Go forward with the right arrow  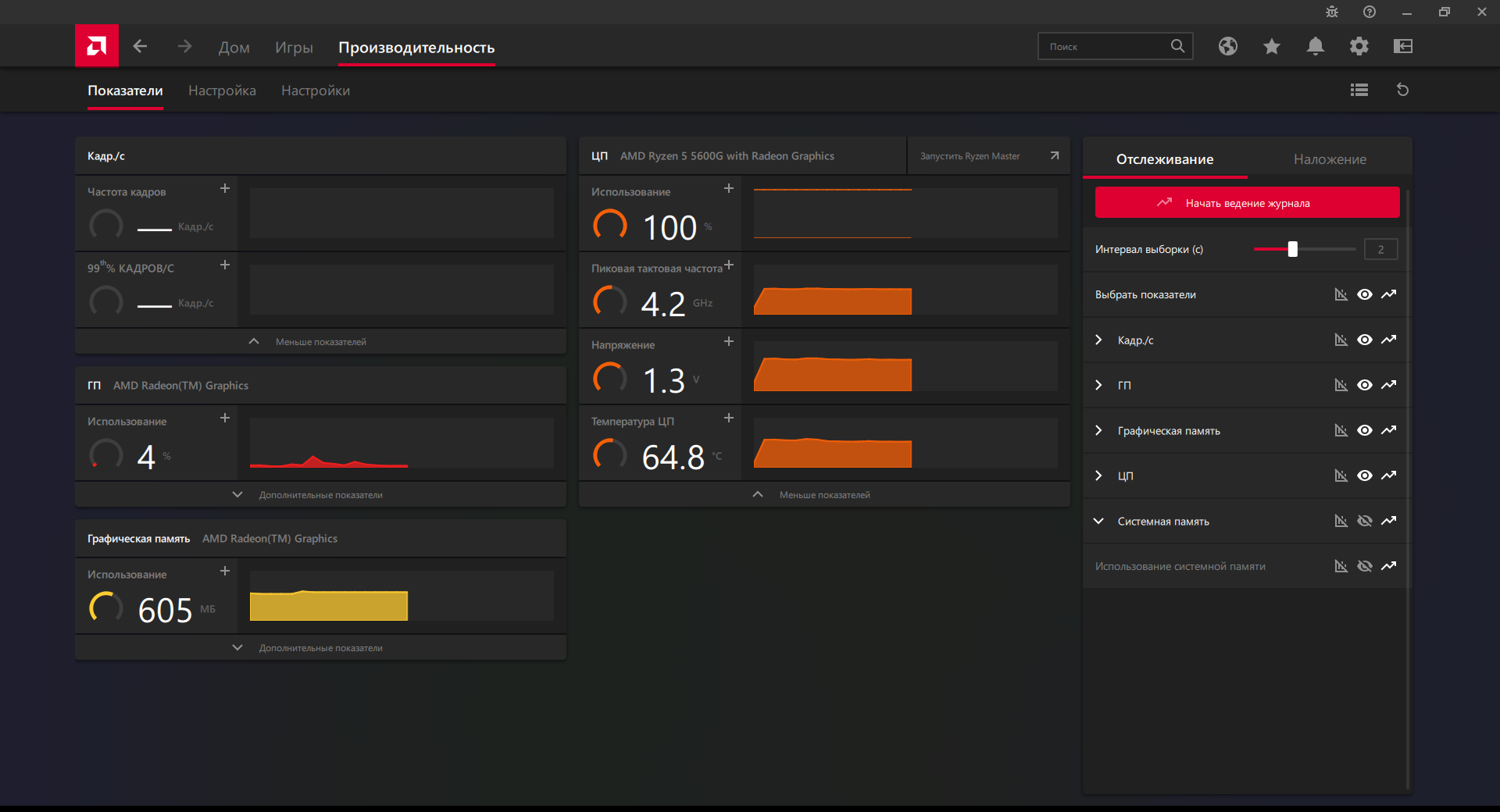(184, 47)
